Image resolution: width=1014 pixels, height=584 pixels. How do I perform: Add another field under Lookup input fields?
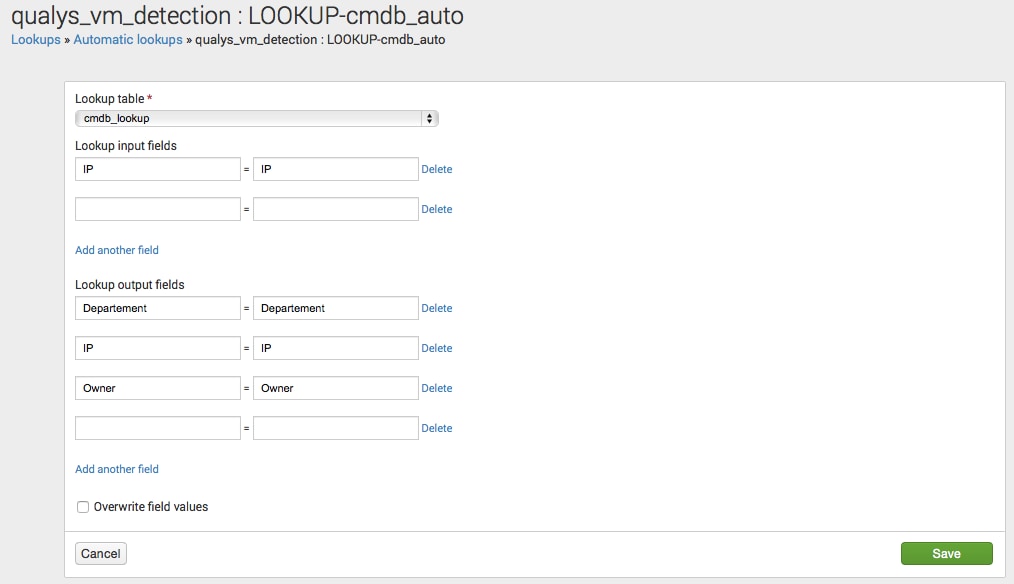tap(117, 250)
